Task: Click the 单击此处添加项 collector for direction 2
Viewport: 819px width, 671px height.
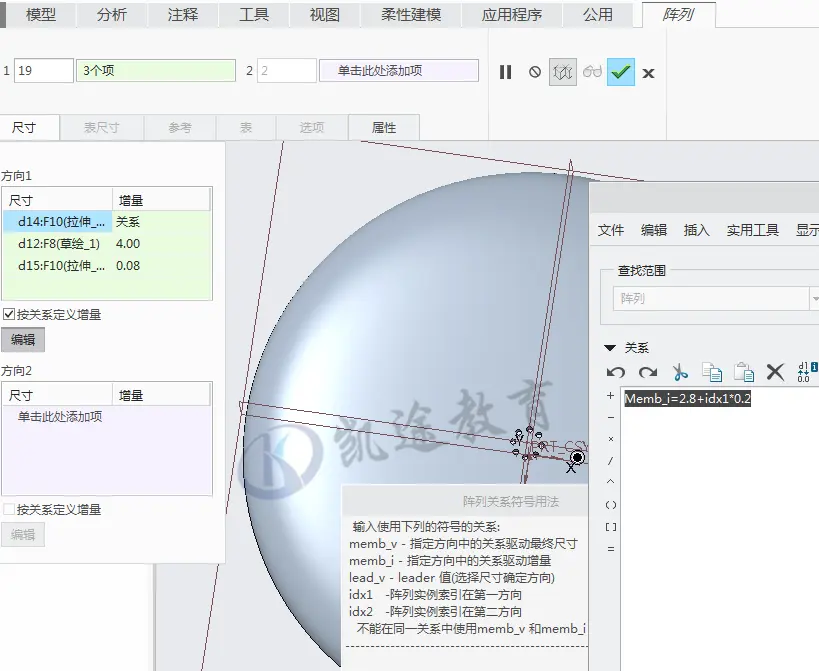Action: tap(399, 70)
